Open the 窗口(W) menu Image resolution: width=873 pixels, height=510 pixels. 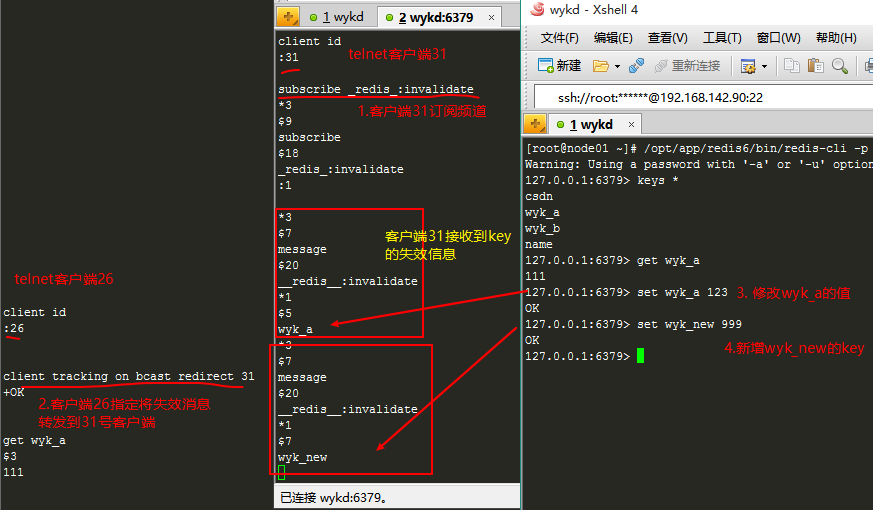pyautogui.click(x=778, y=38)
